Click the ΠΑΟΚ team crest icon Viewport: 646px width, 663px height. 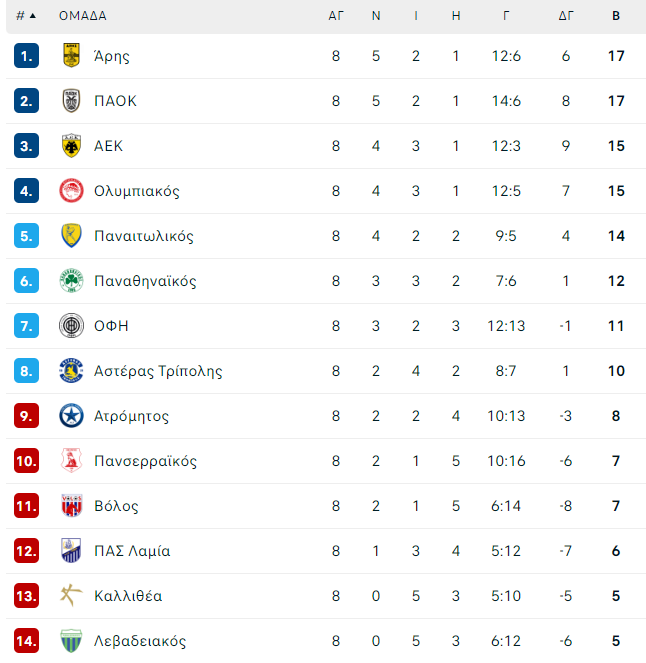[x=71, y=101]
